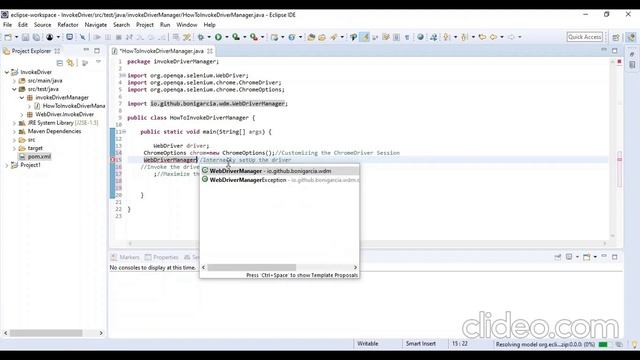The image size is (640, 360).
Task: Click Project Explorer horizontal scrollbar
Action: 46,333
